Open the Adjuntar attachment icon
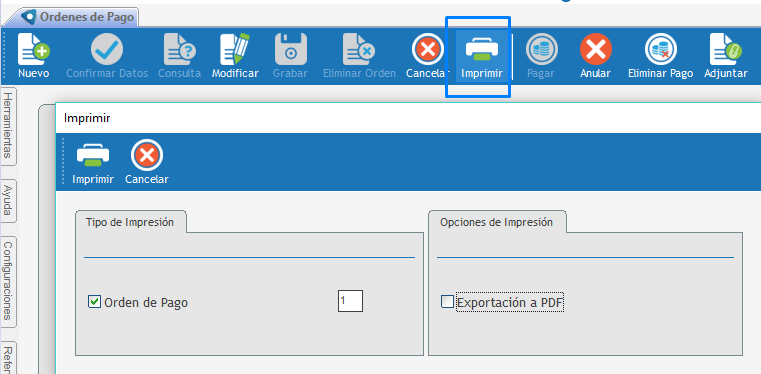This screenshot has height=374, width=761. [726, 49]
